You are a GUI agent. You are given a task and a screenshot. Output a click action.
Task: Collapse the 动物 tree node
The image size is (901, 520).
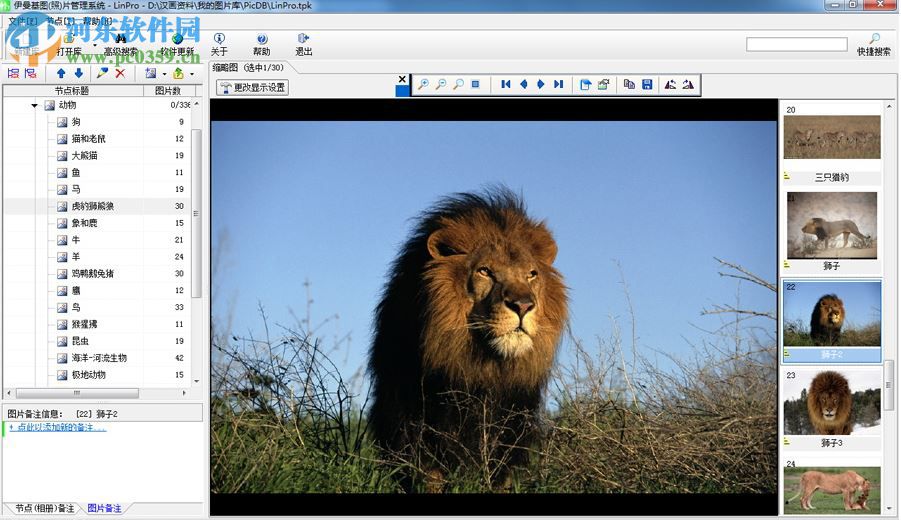tap(35, 105)
